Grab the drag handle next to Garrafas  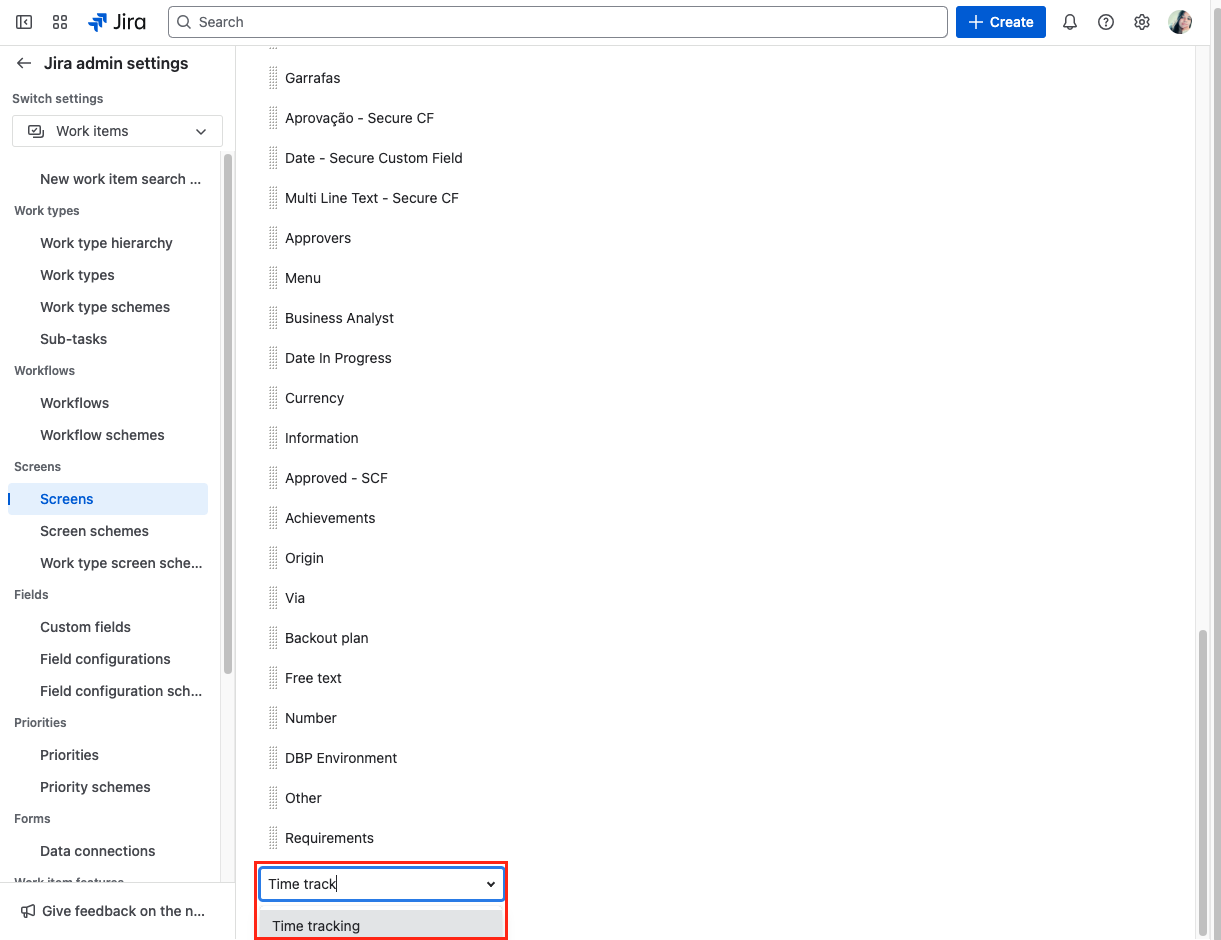tap(273, 78)
